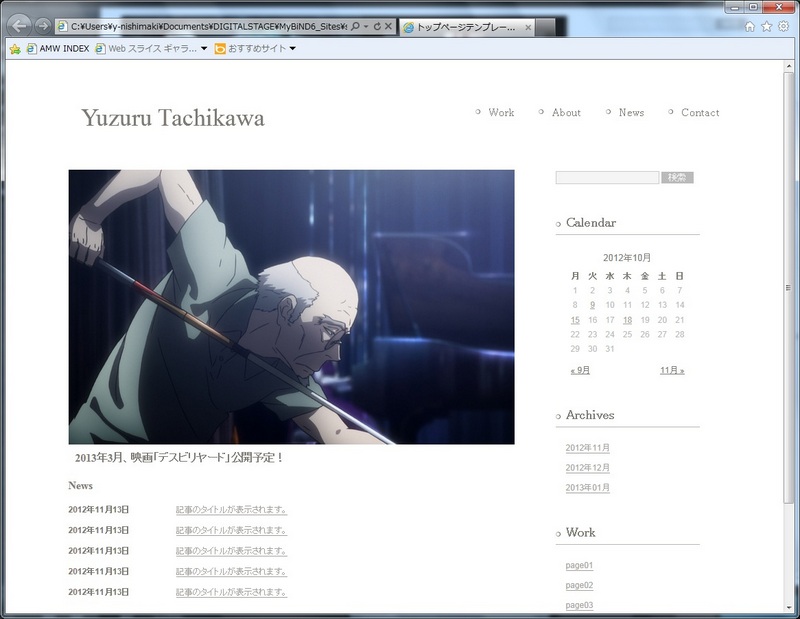Select calendar date 9
800x619 pixels.
(x=592, y=305)
